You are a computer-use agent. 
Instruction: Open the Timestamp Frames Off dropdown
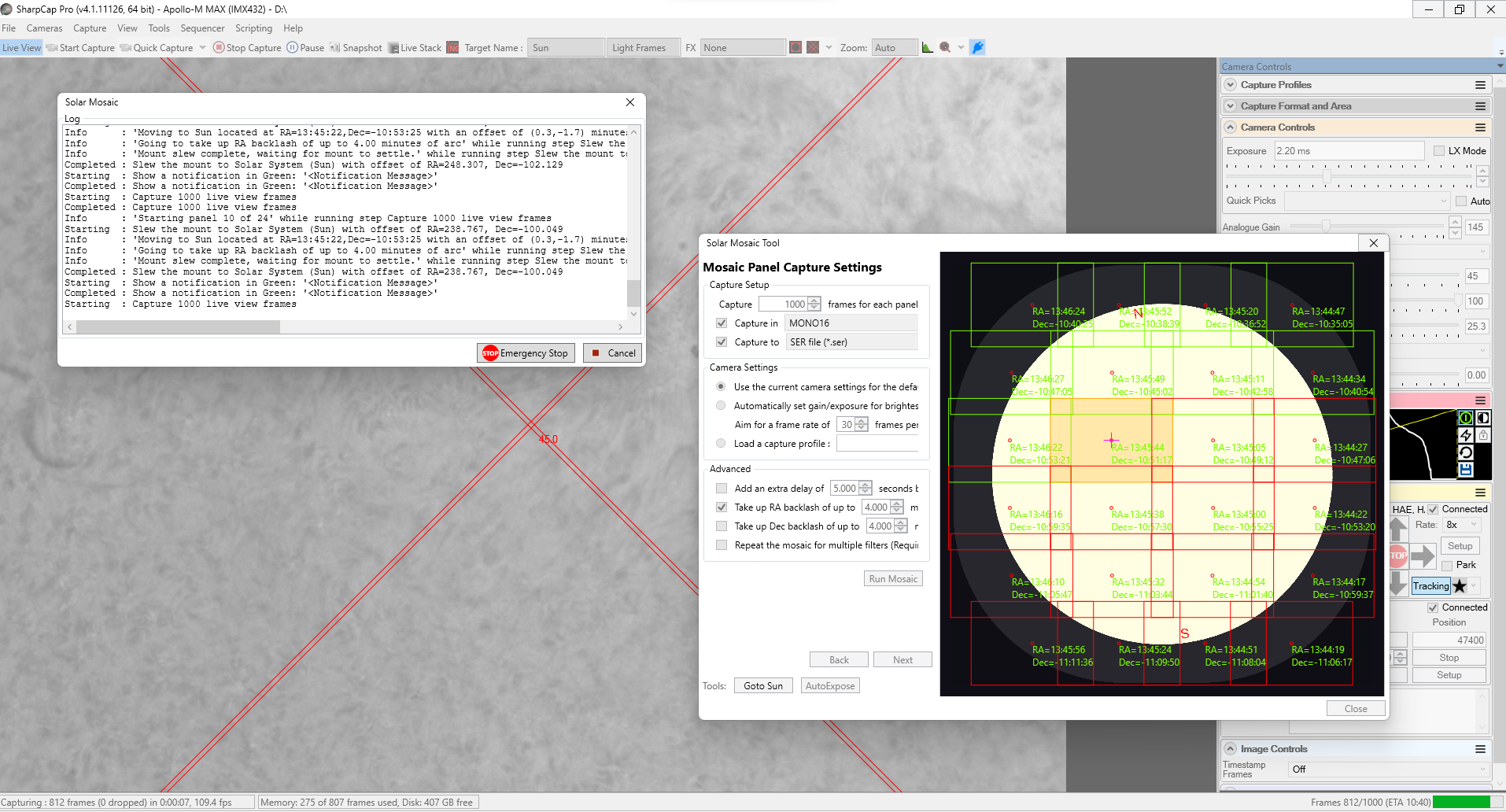(1388, 770)
